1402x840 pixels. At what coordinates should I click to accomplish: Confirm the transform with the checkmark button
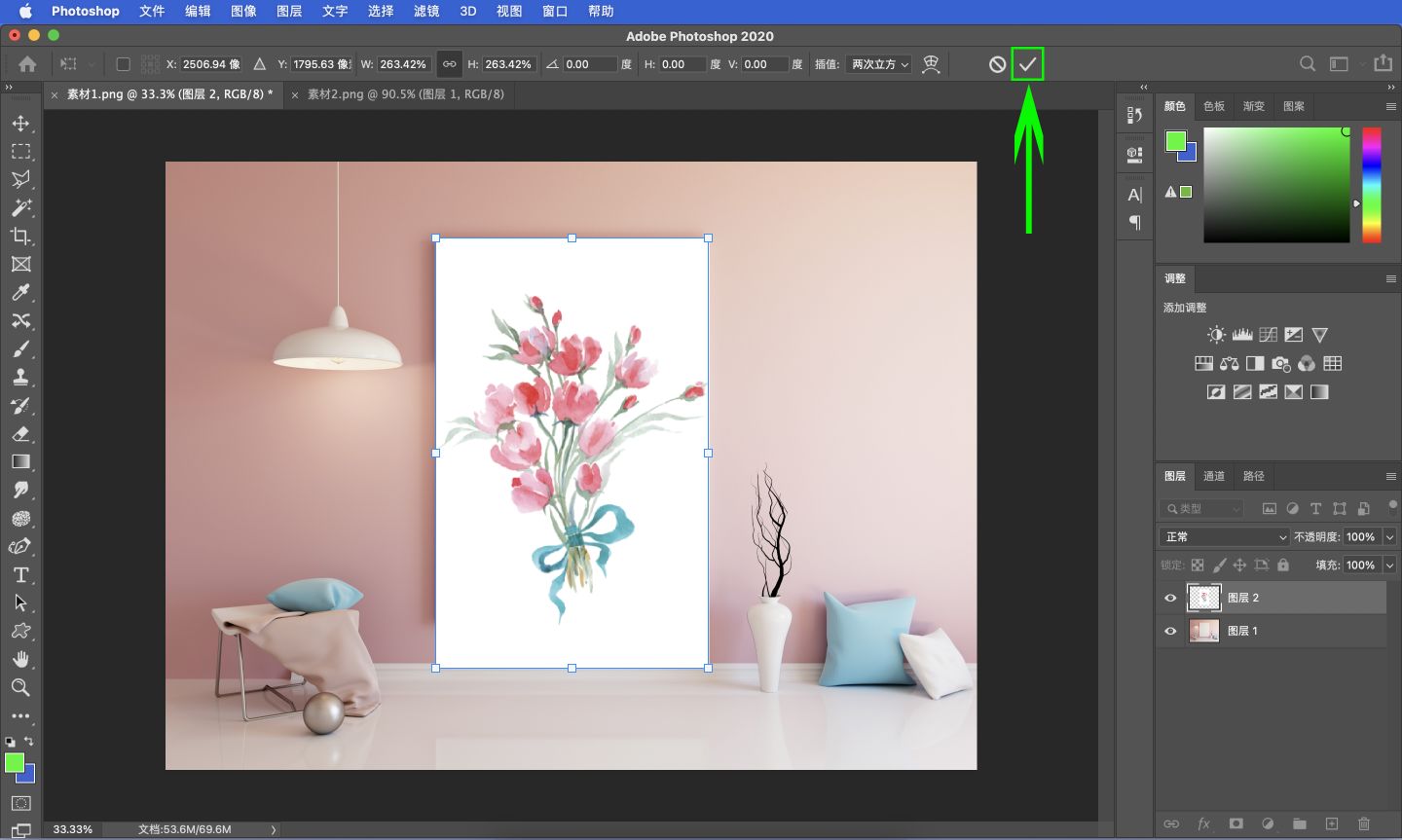click(x=1029, y=63)
